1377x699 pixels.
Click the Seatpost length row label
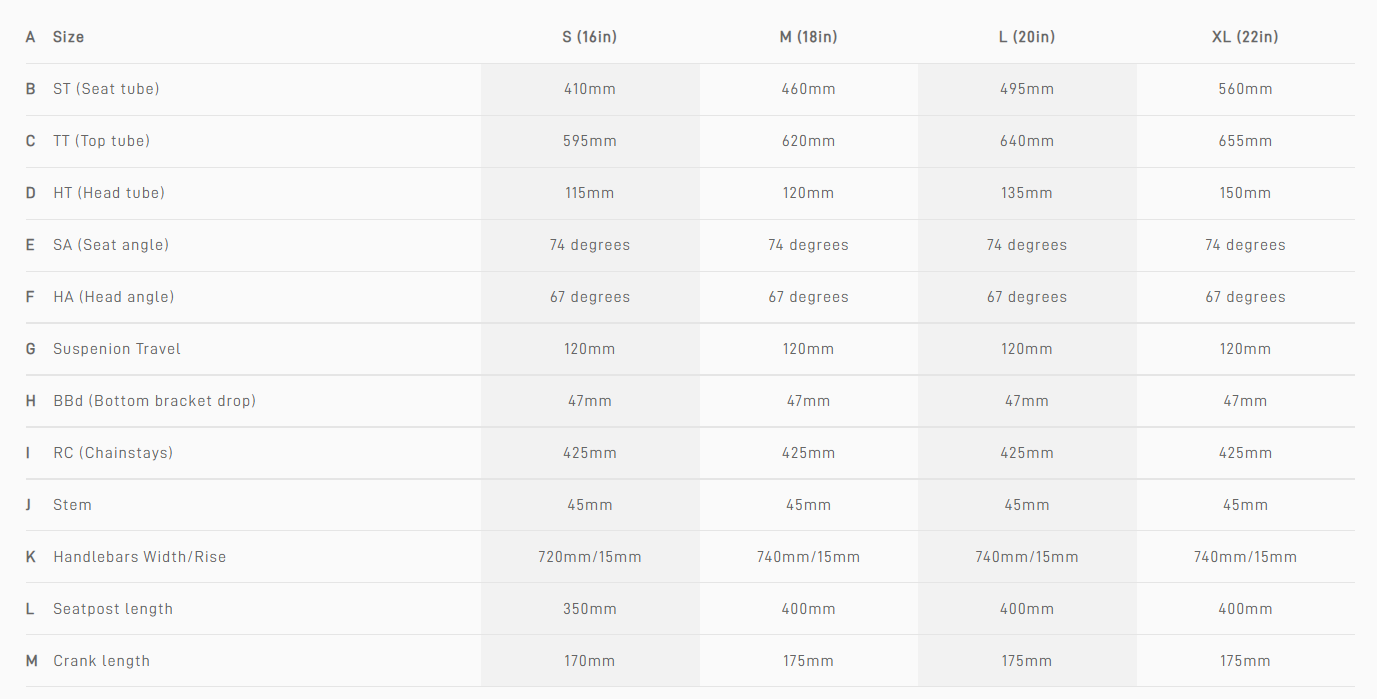point(113,609)
